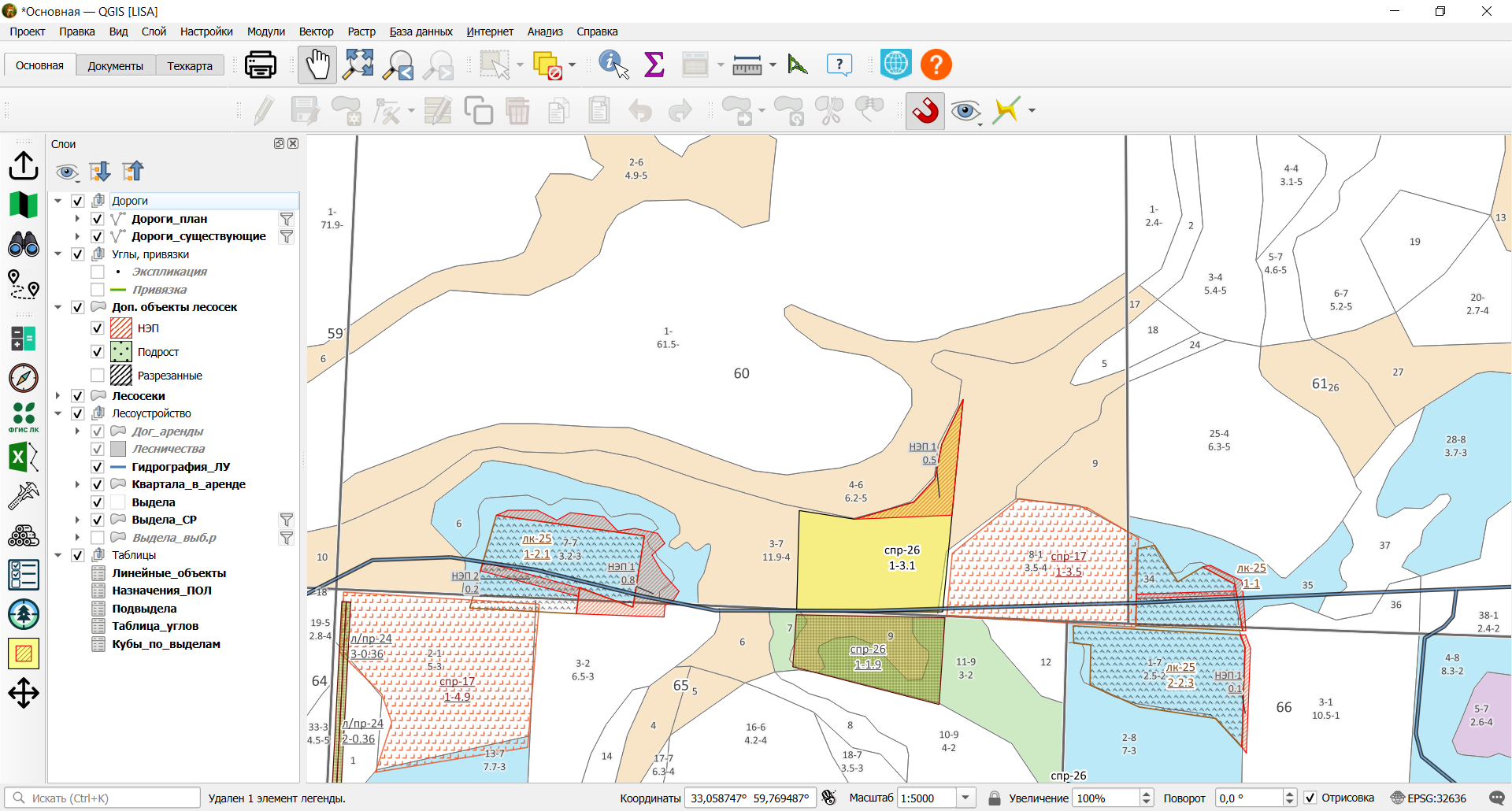1512x811 pixels.
Task: Check the Разрезанные layer checkbox
Action: click(98, 376)
